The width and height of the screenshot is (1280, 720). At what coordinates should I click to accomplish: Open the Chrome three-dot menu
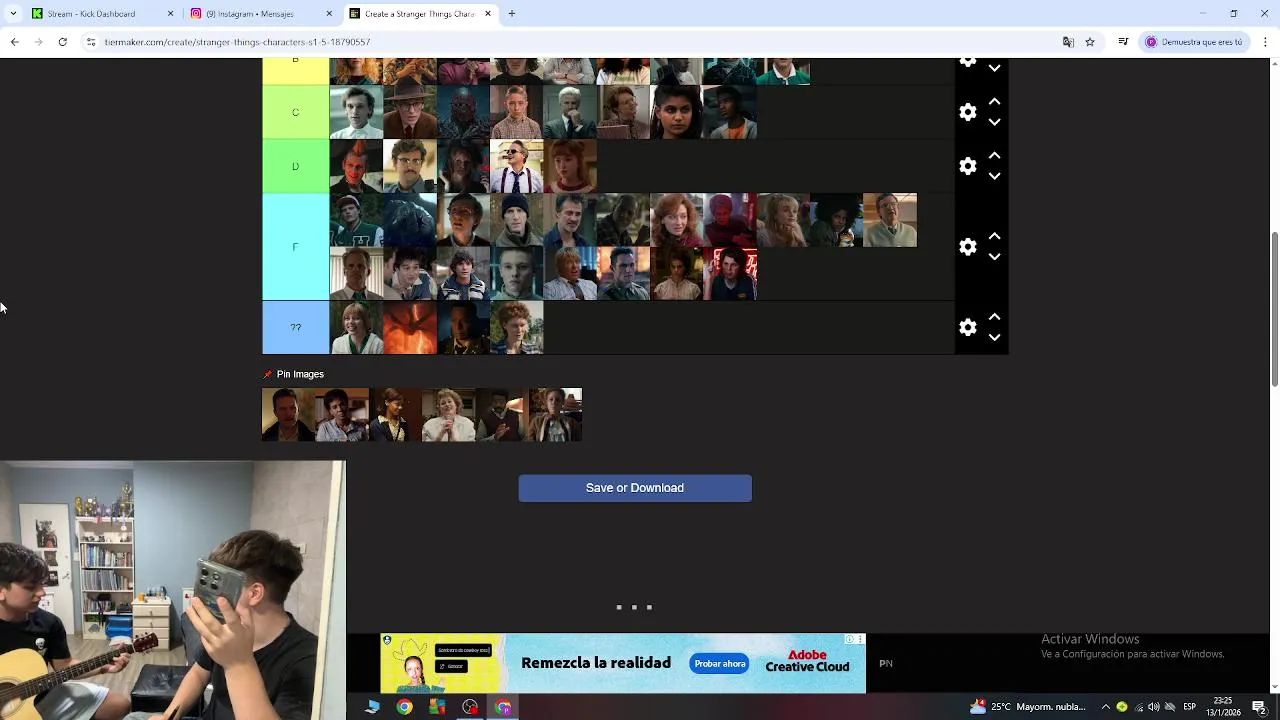1266,42
